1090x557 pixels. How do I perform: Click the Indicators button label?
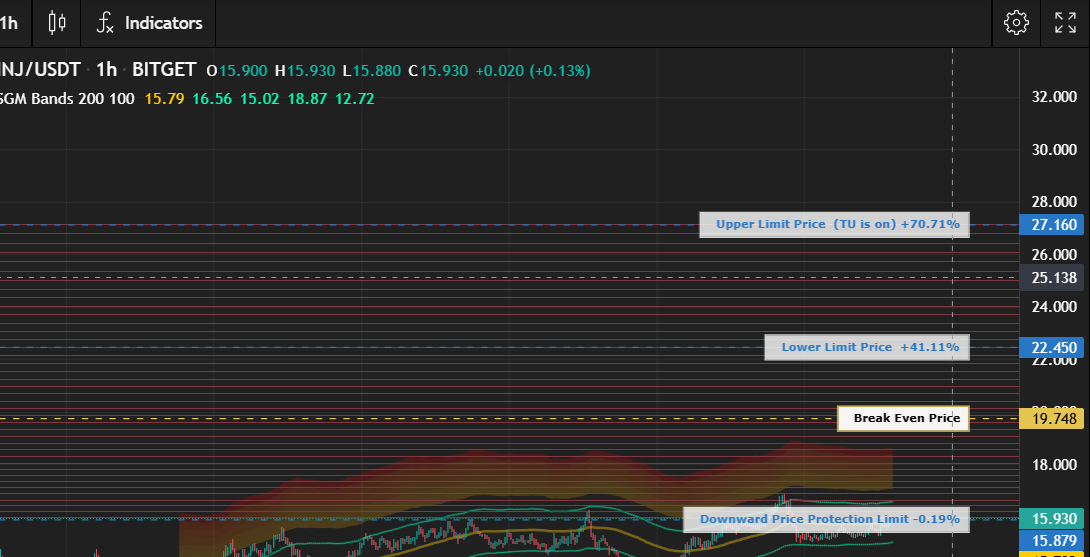(x=163, y=23)
